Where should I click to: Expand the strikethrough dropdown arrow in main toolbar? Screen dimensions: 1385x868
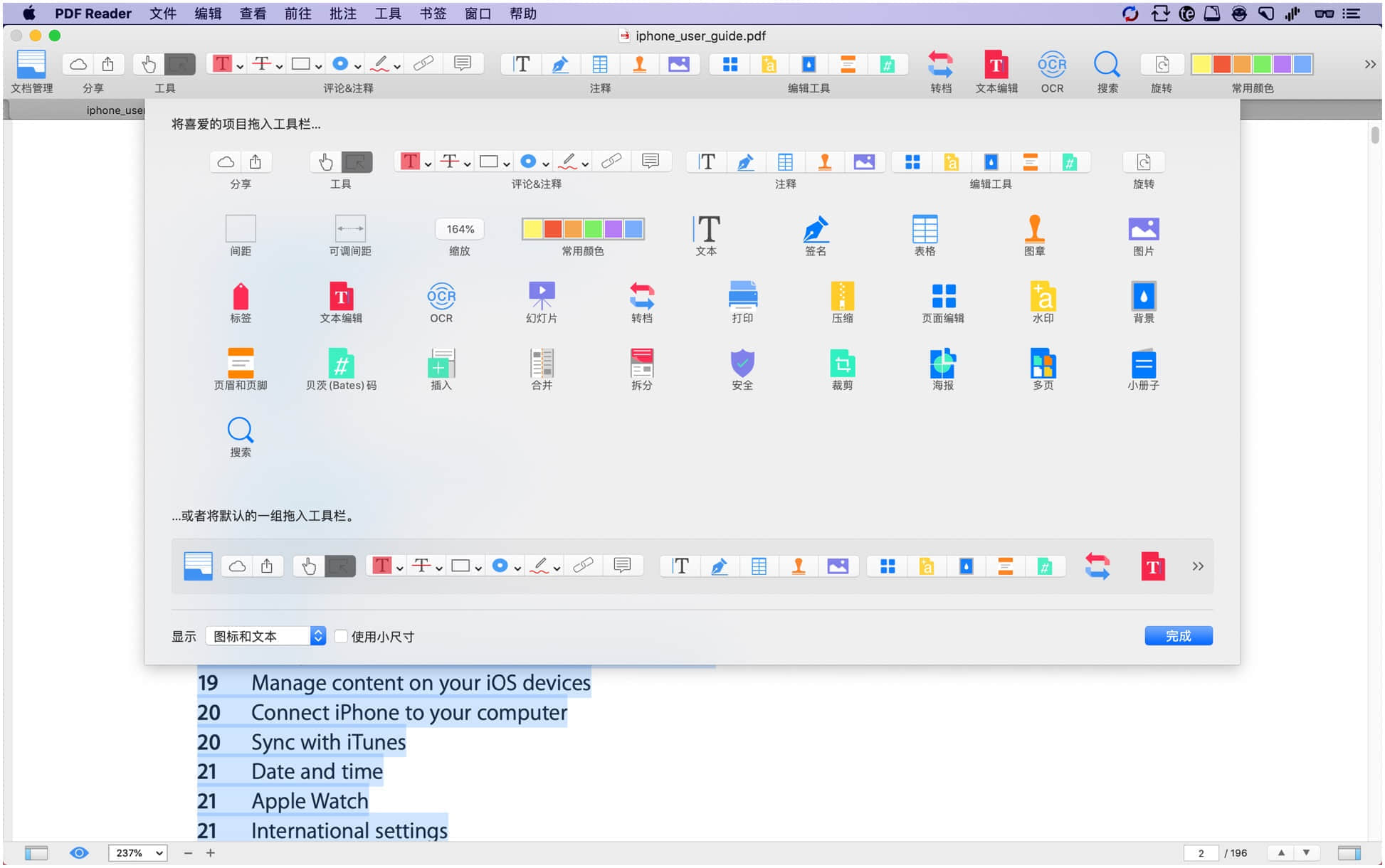point(279,66)
